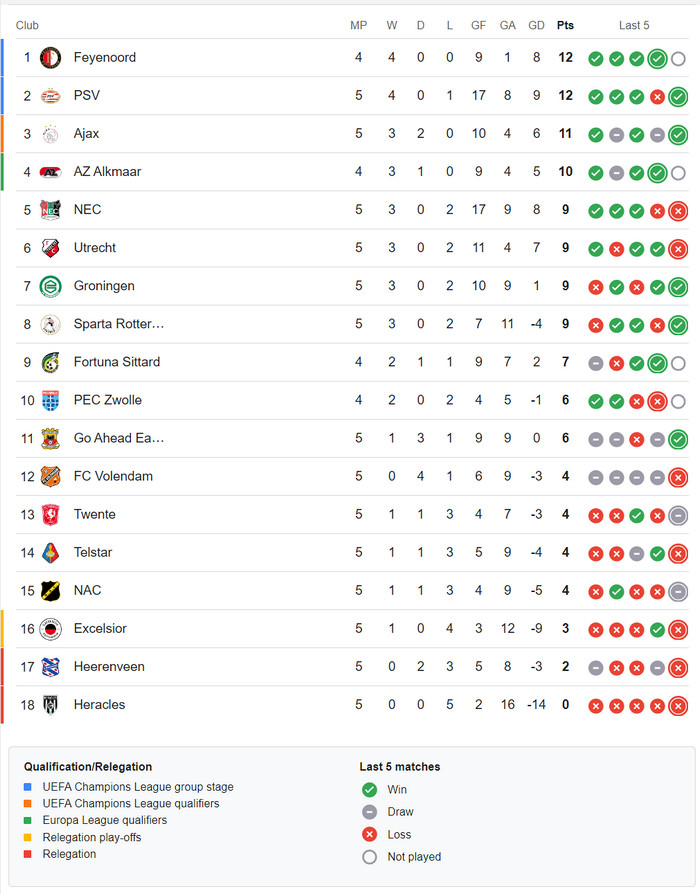Open the Sparta Rotterdam team name

(x=119, y=324)
